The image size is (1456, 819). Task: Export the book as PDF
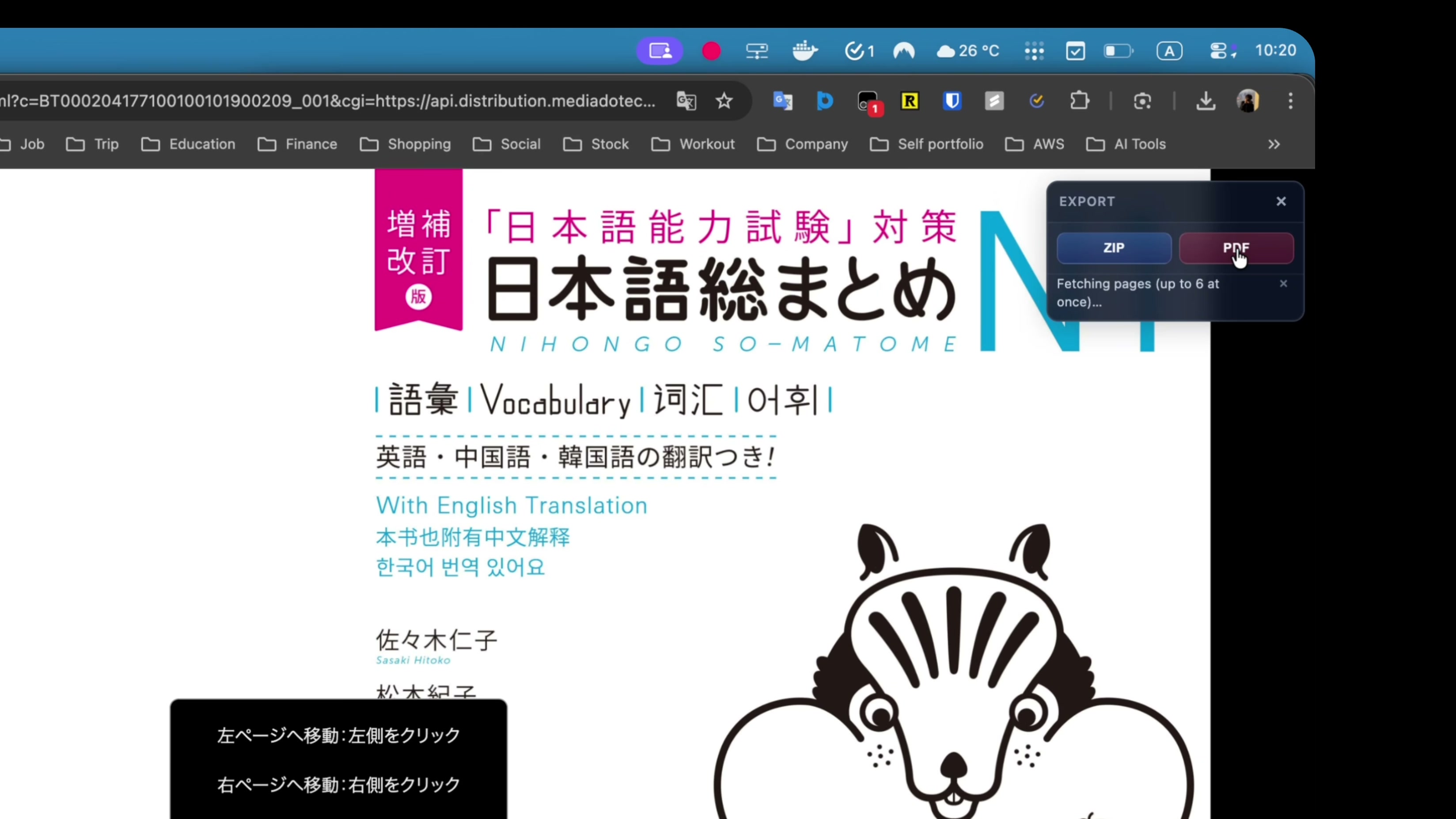click(x=1236, y=247)
